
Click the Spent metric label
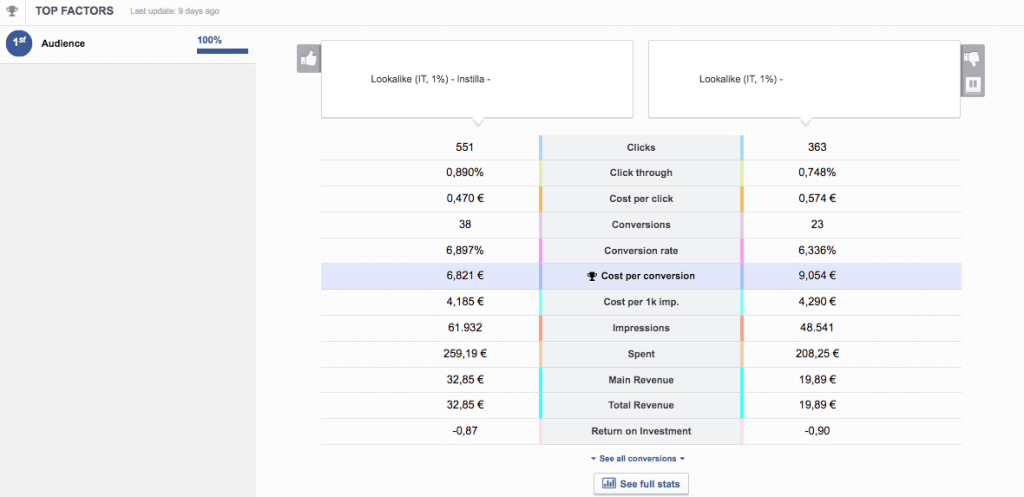[x=641, y=354]
